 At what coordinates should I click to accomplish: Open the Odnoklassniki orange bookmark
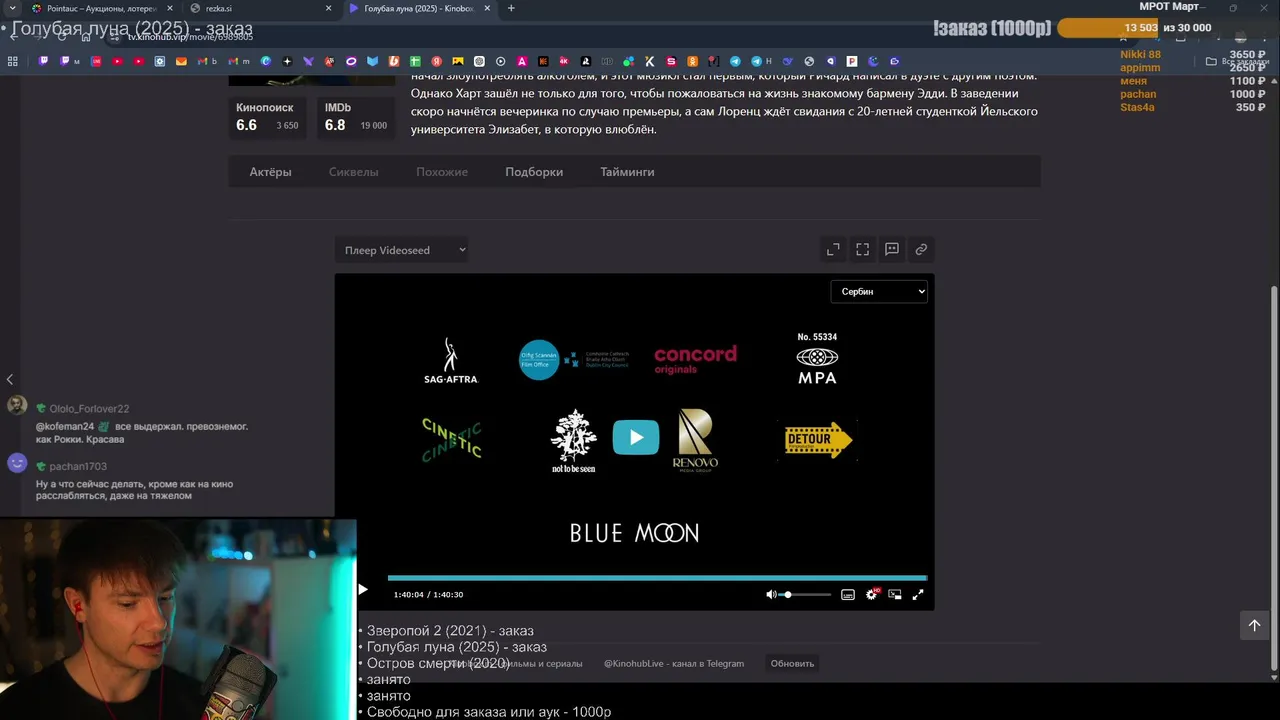coord(692,61)
